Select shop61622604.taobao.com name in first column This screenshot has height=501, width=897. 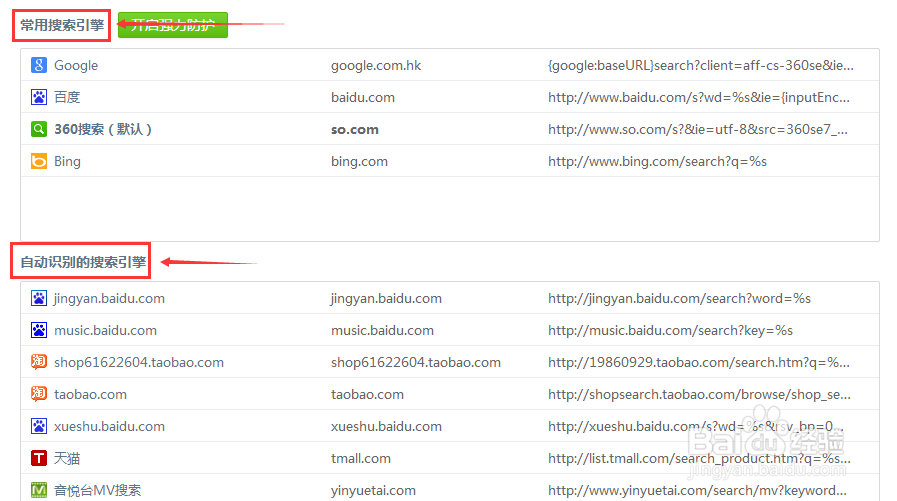pos(139,363)
